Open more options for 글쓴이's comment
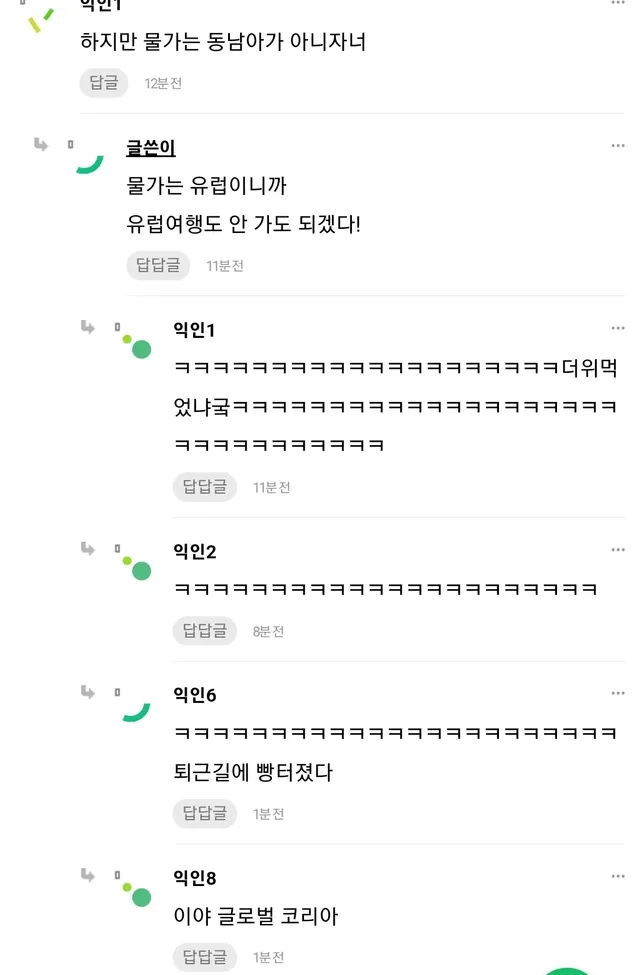 point(618,146)
